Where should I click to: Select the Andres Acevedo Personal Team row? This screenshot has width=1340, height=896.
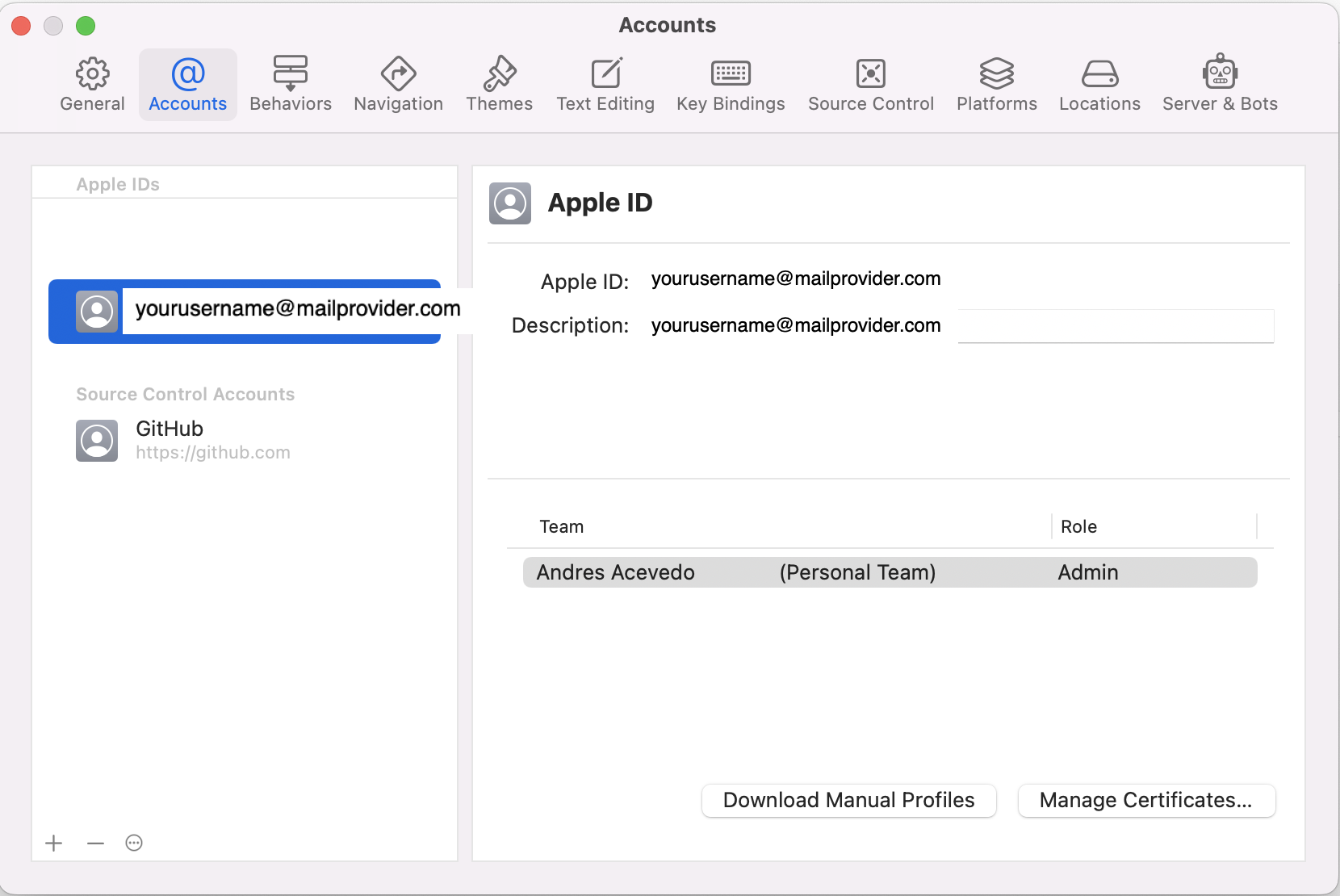click(x=890, y=572)
